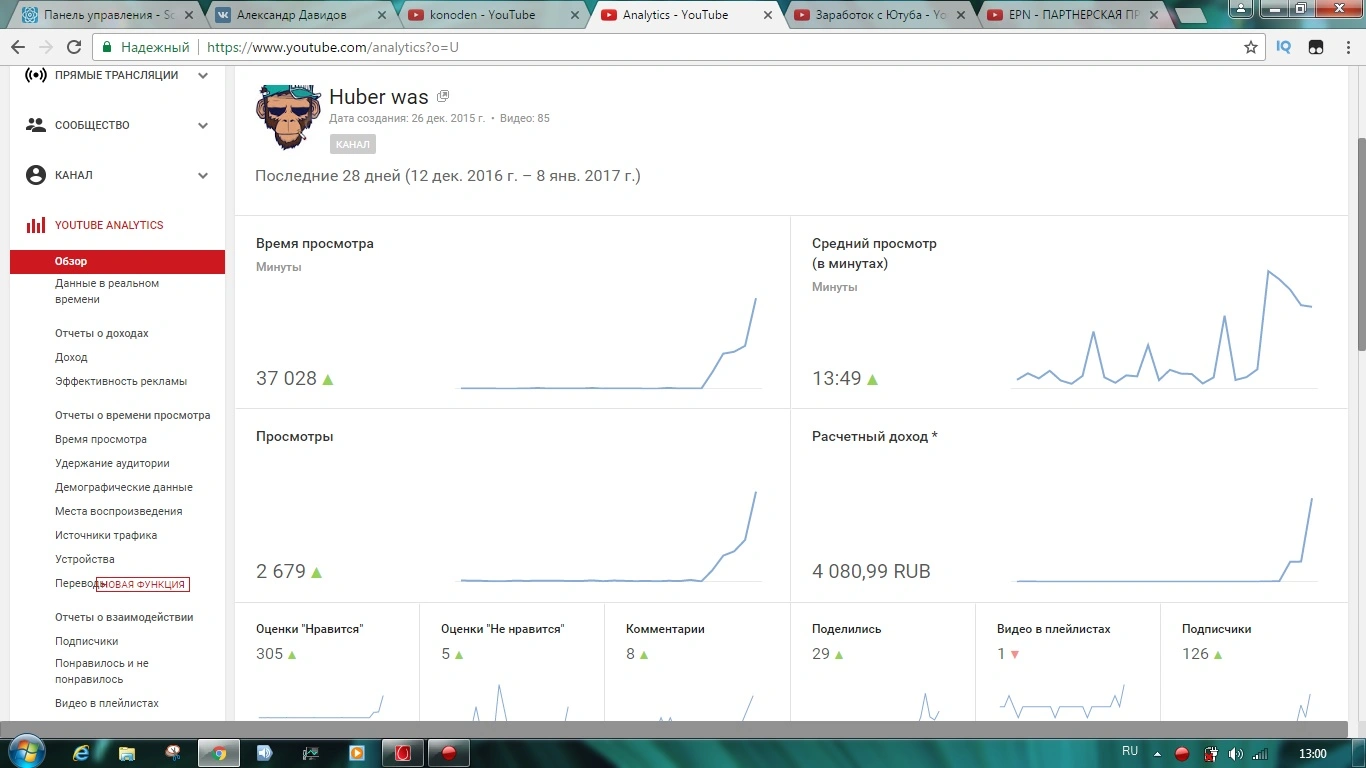Expand the ПРЯМЫЕ ТРАНСЛЯЦИИ section

click(203, 75)
